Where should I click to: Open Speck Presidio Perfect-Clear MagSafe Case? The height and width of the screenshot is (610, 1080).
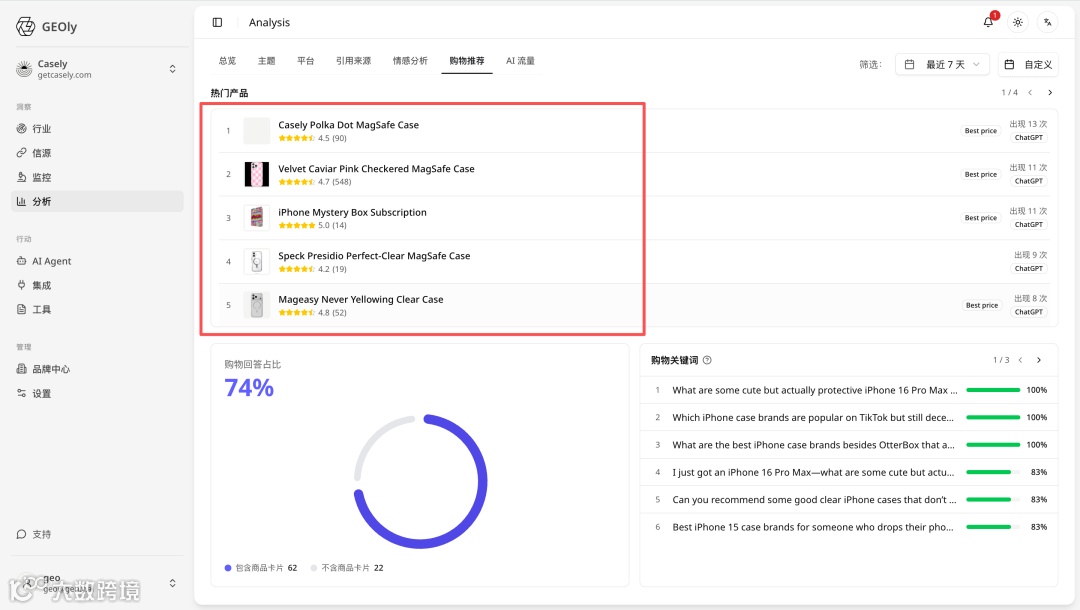point(374,255)
